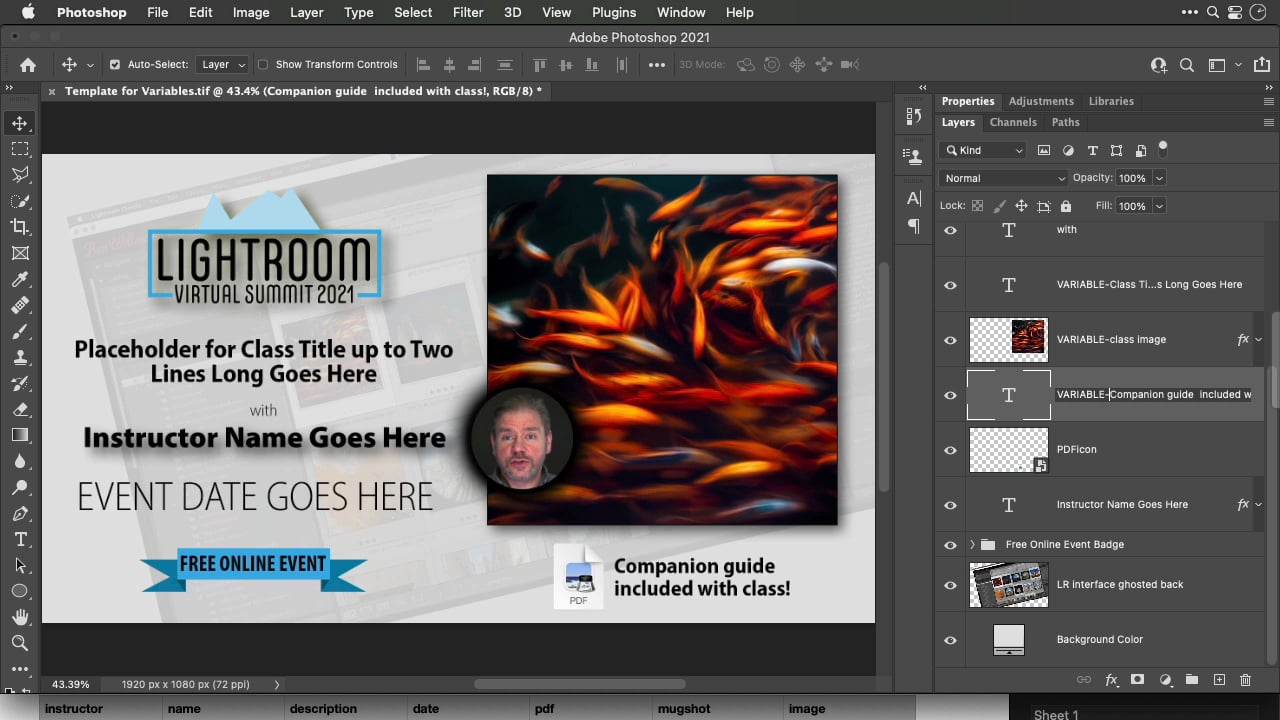This screenshot has height=720, width=1280.
Task: Open the Plugins menu
Action: tap(614, 12)
